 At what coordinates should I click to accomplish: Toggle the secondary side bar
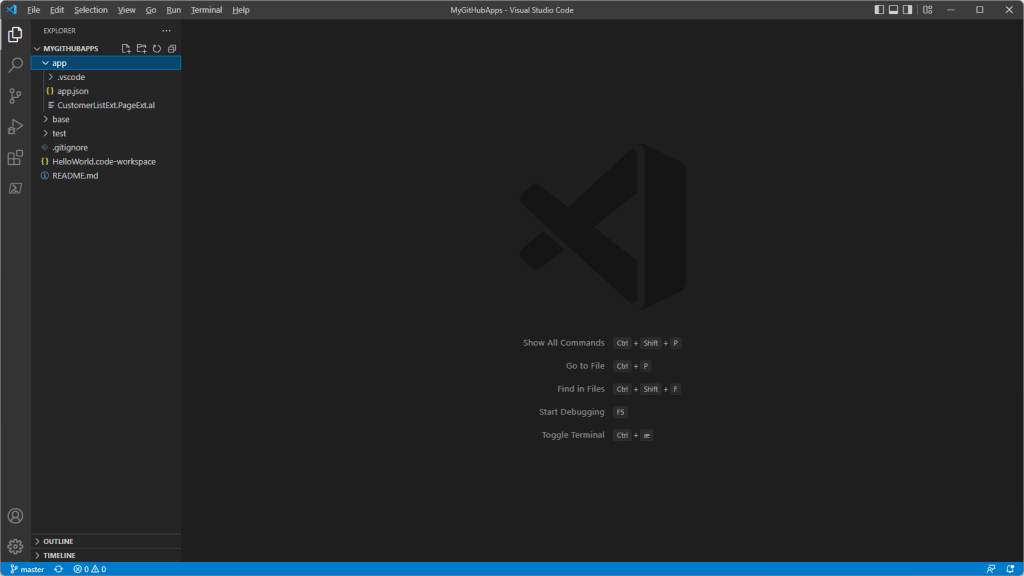point(908,10)
